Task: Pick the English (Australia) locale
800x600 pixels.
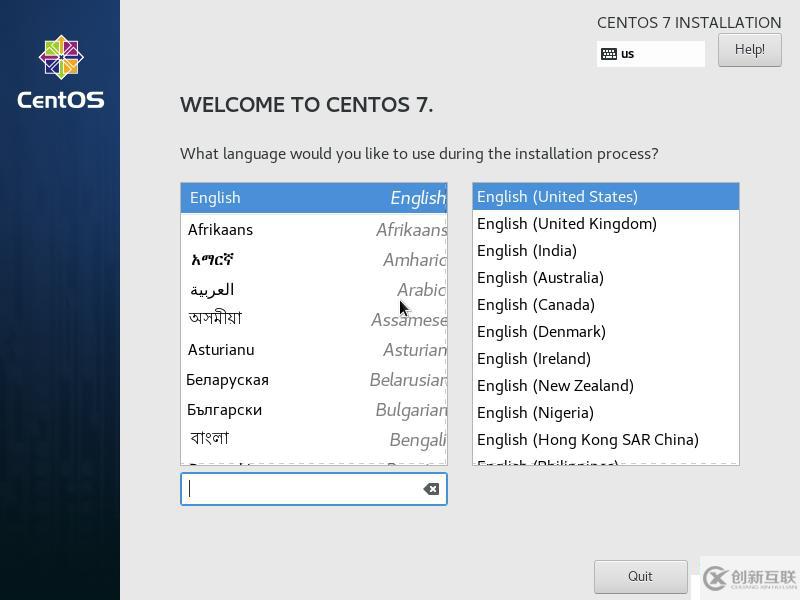Action: [x=605, y=278]
